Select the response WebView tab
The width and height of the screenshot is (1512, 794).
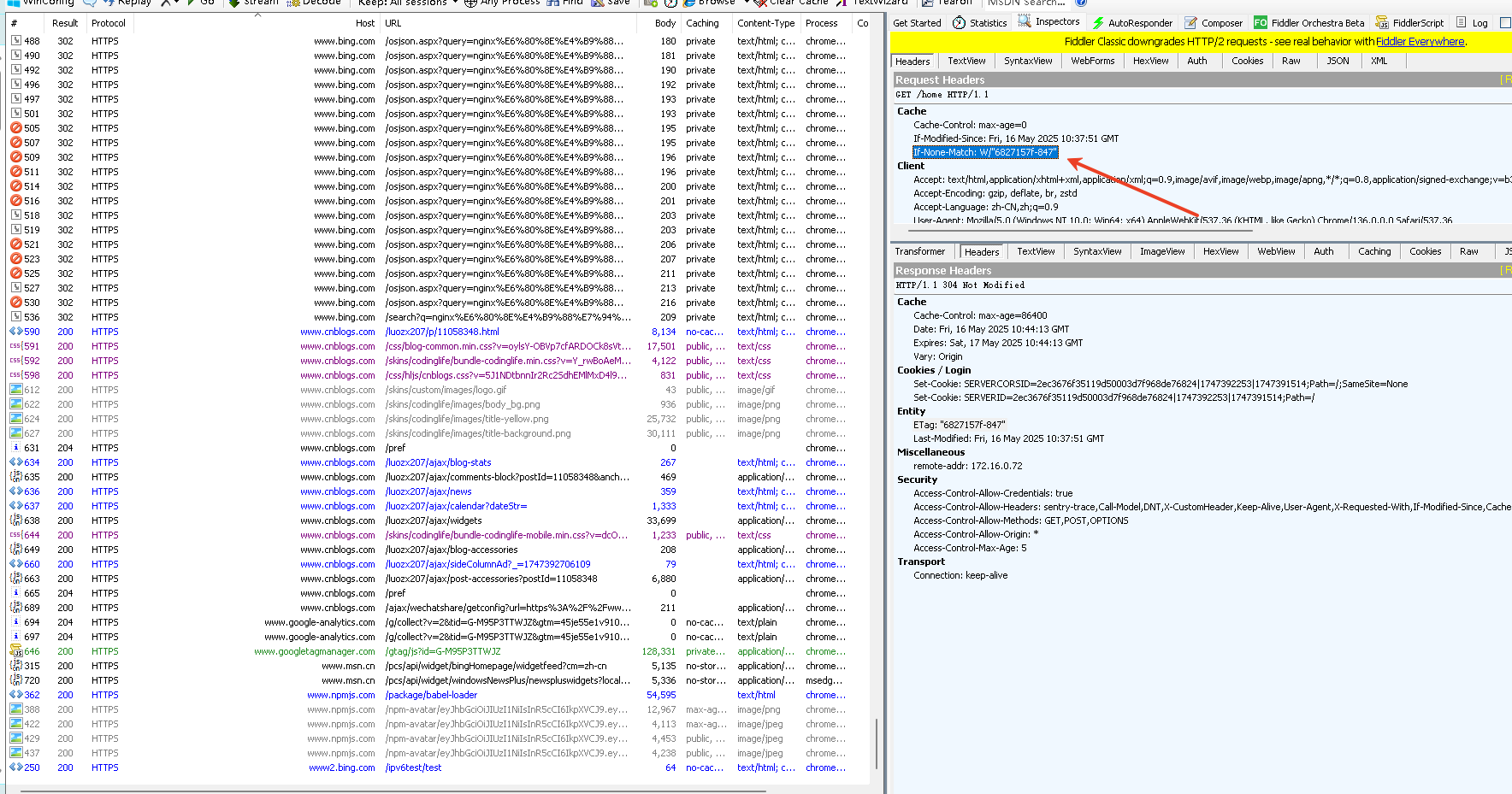1276,251
